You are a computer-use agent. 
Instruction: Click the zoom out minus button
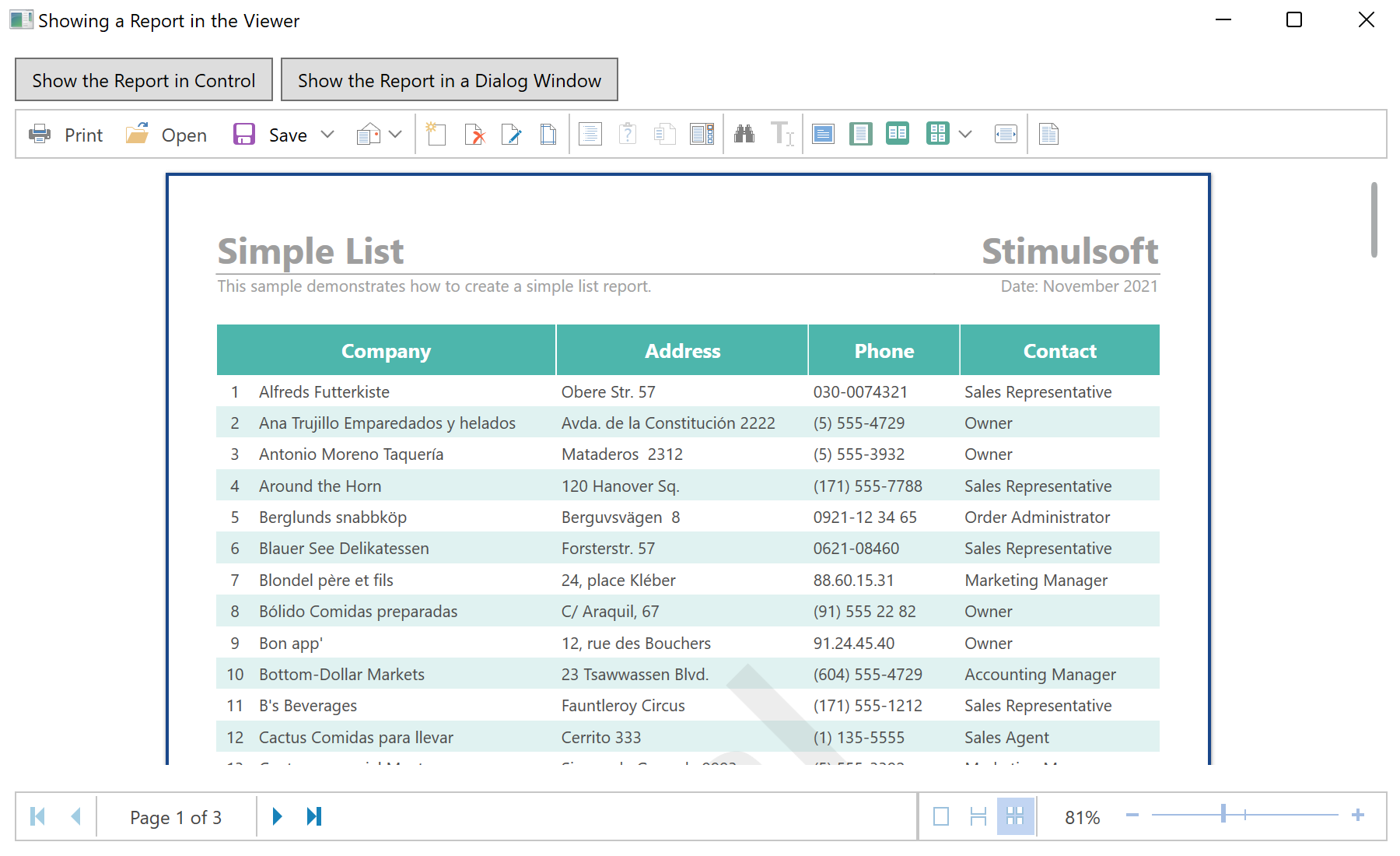(1132, 816)
